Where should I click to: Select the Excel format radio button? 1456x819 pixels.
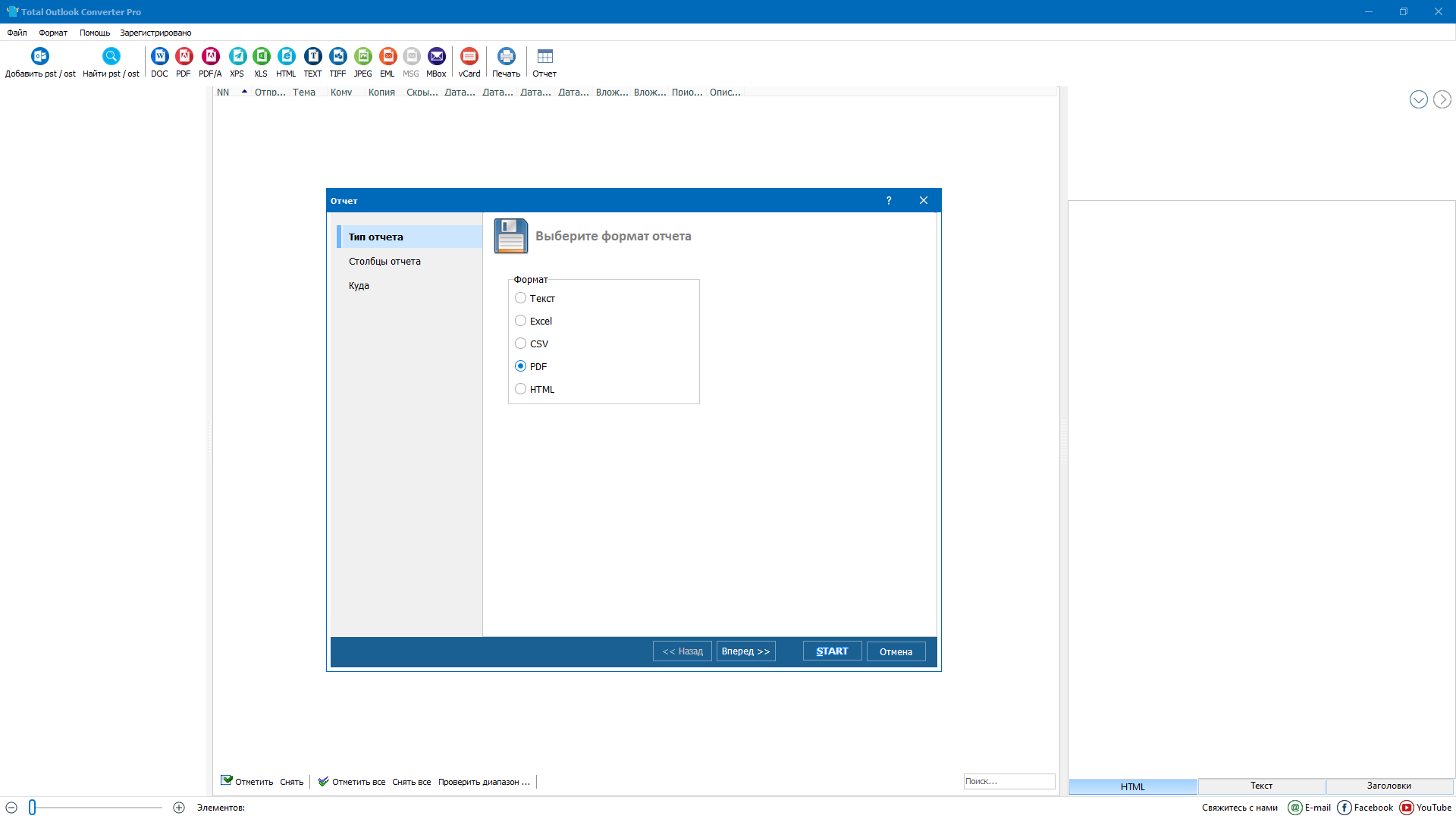520,321
